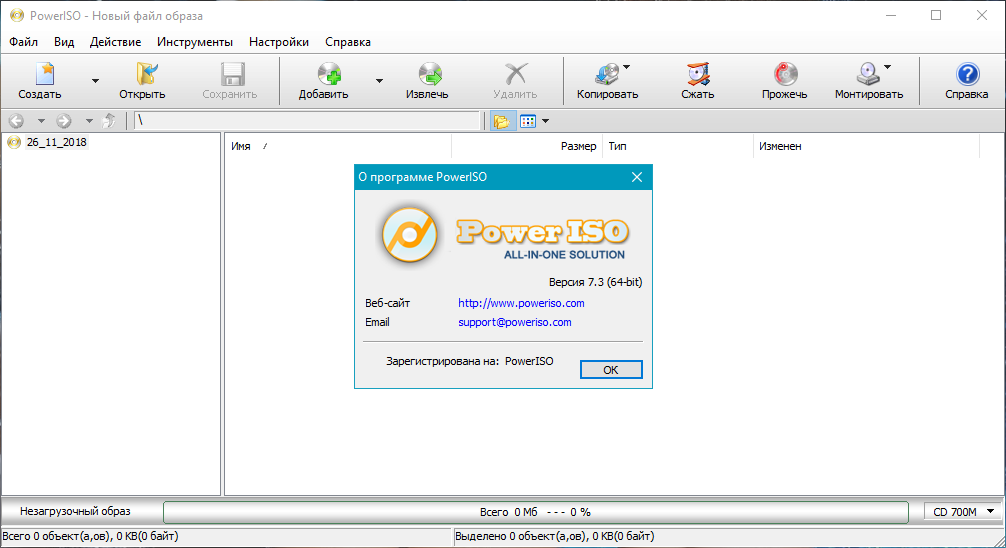Click the view mode grid icon
This screenshot has width=1006, height=548.
coord(528,121)
